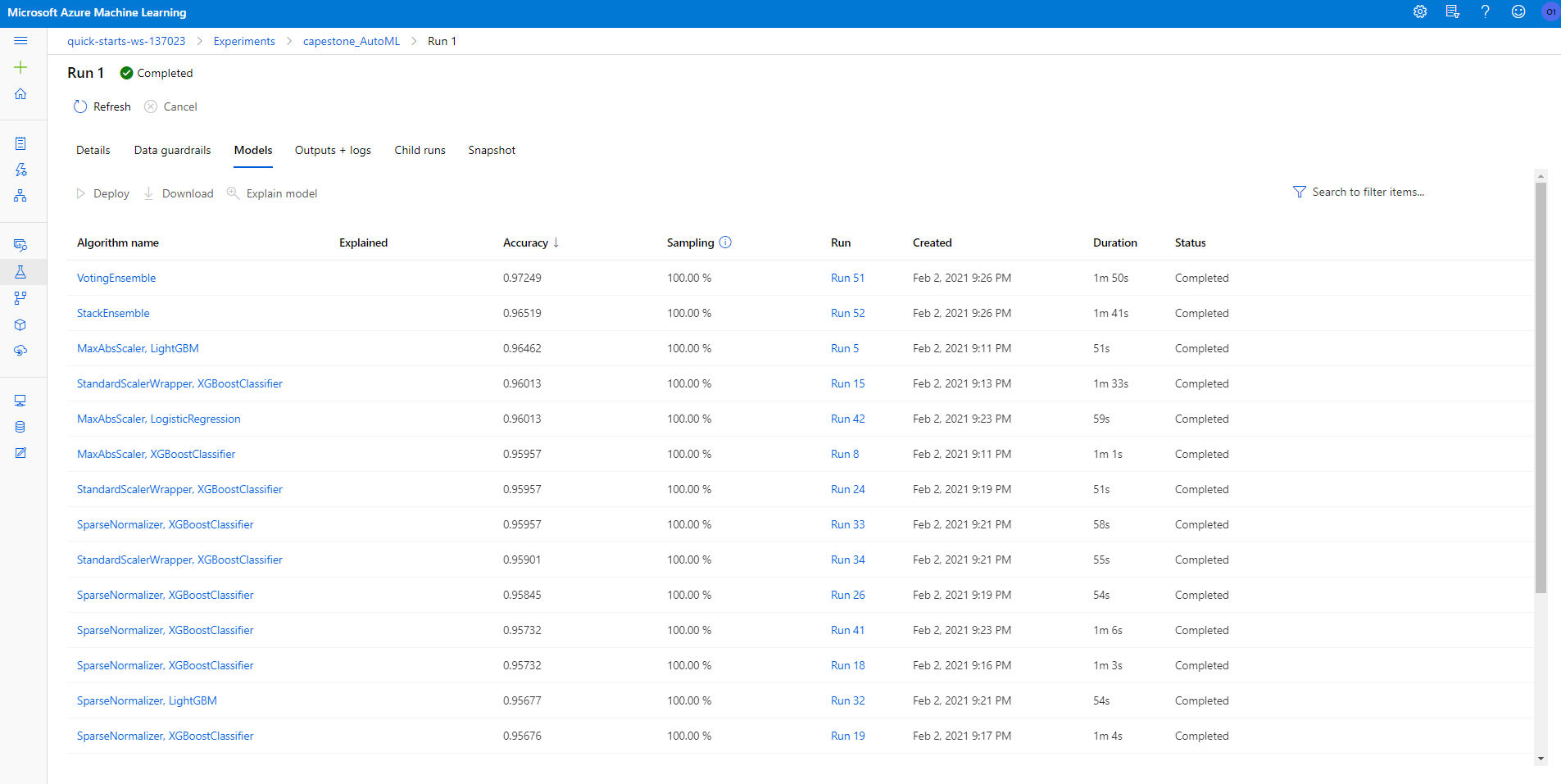1561x784 pixels.
Task: Click the table's vertical scrollbar thumb
Action: pyautogui.click(x=1541, y=387)
